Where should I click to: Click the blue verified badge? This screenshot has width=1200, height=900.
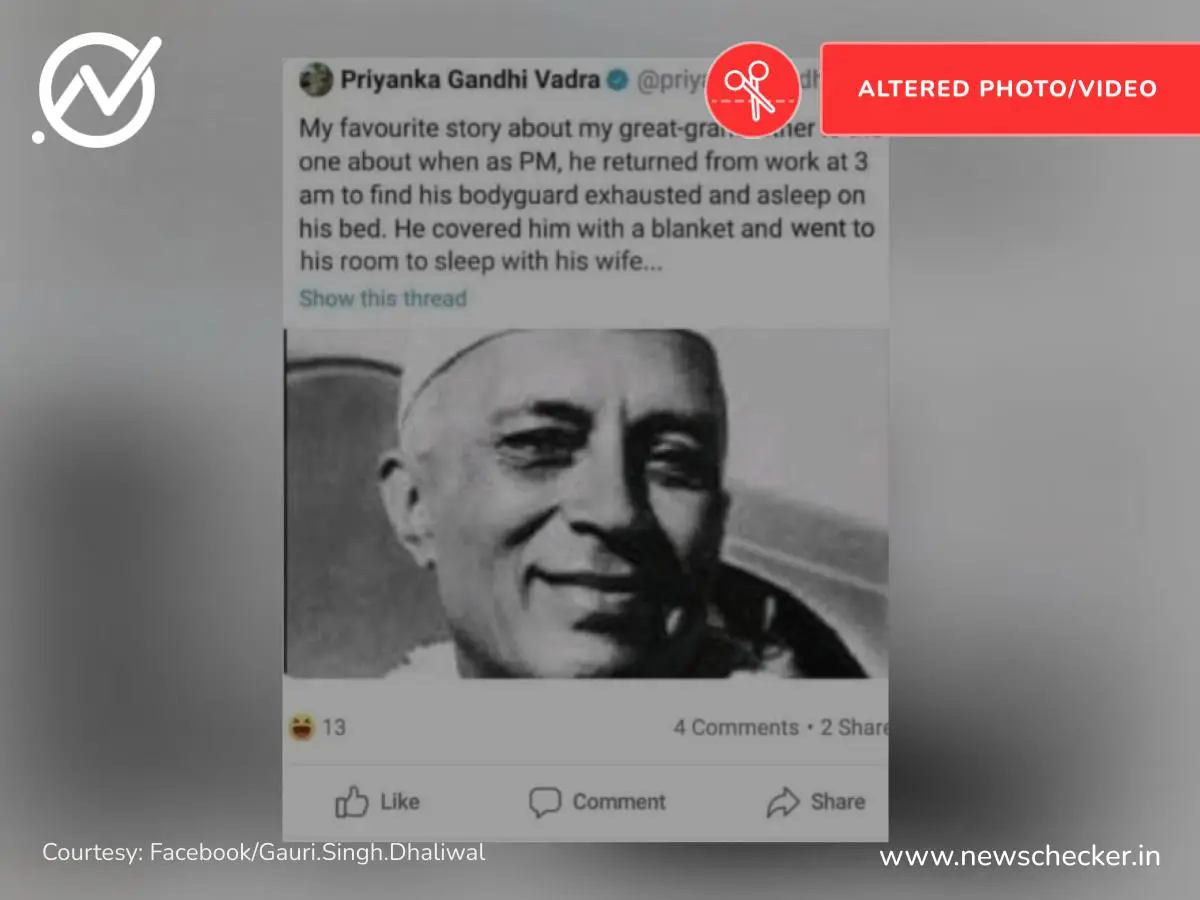pos(619,81)
